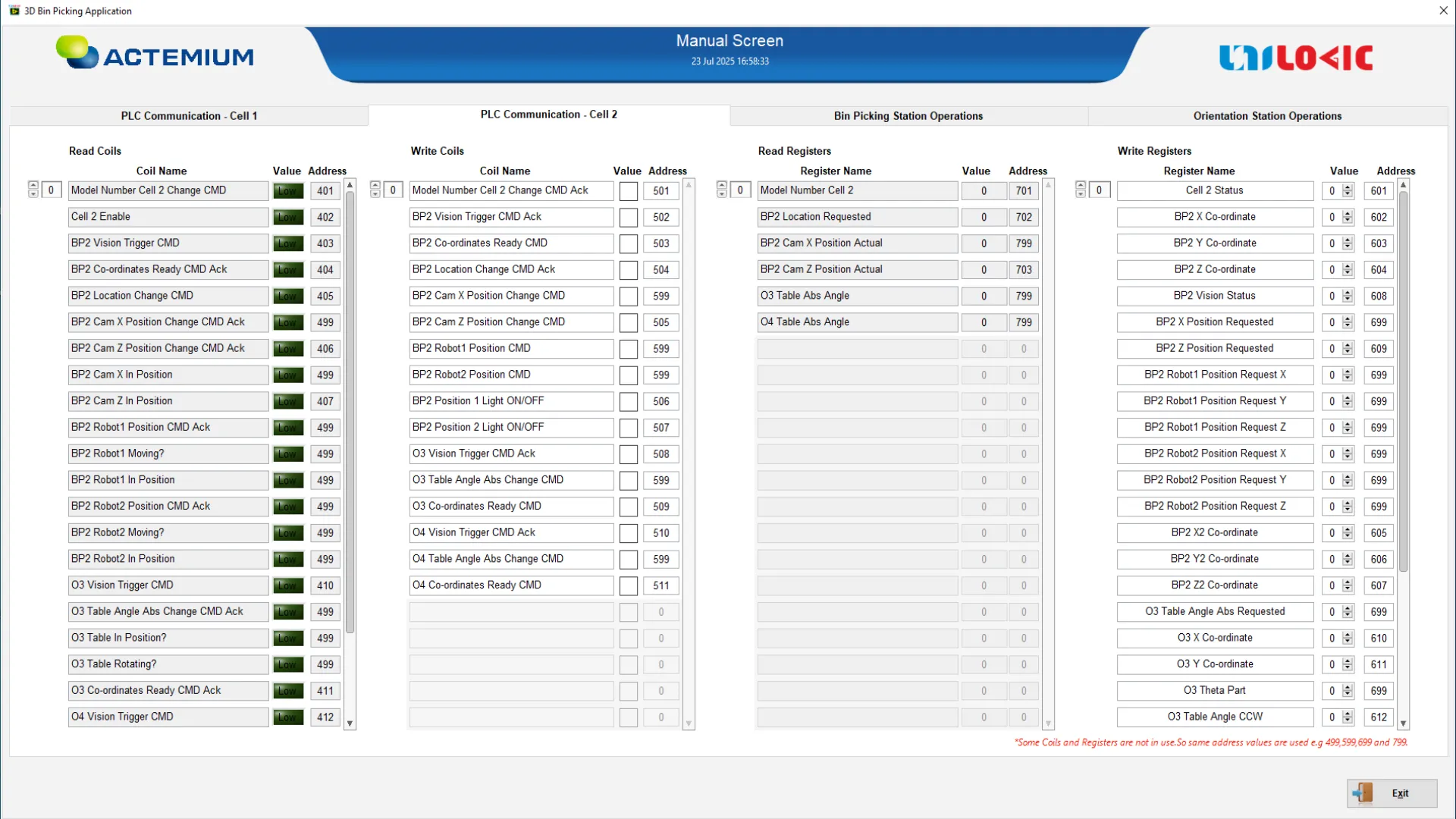Click the Low indicator for BP2 Robot1 Moving?
The height and width of the screenshot is (819, 1456).
point(288,454)
